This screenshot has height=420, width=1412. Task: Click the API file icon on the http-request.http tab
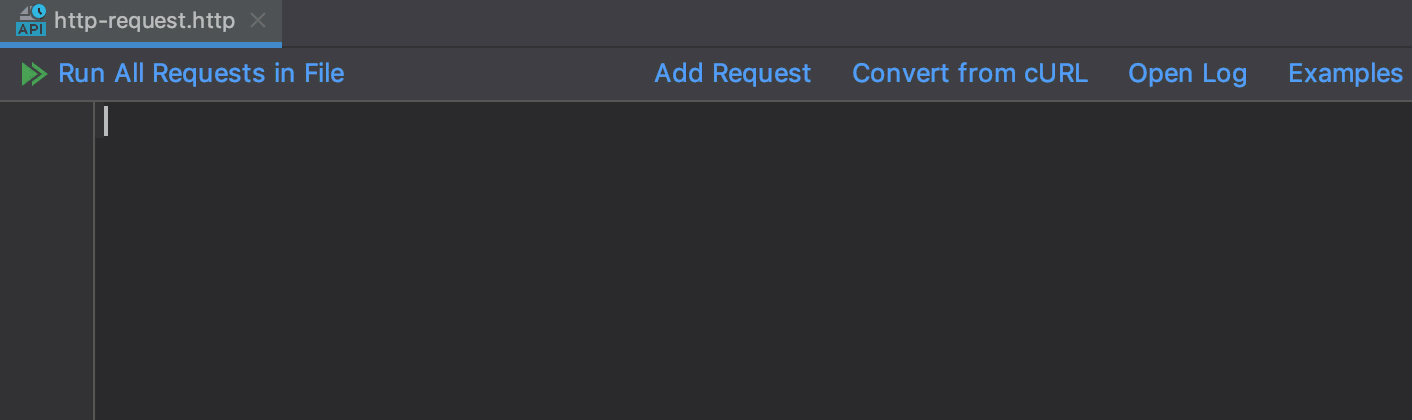click(30, 20)
